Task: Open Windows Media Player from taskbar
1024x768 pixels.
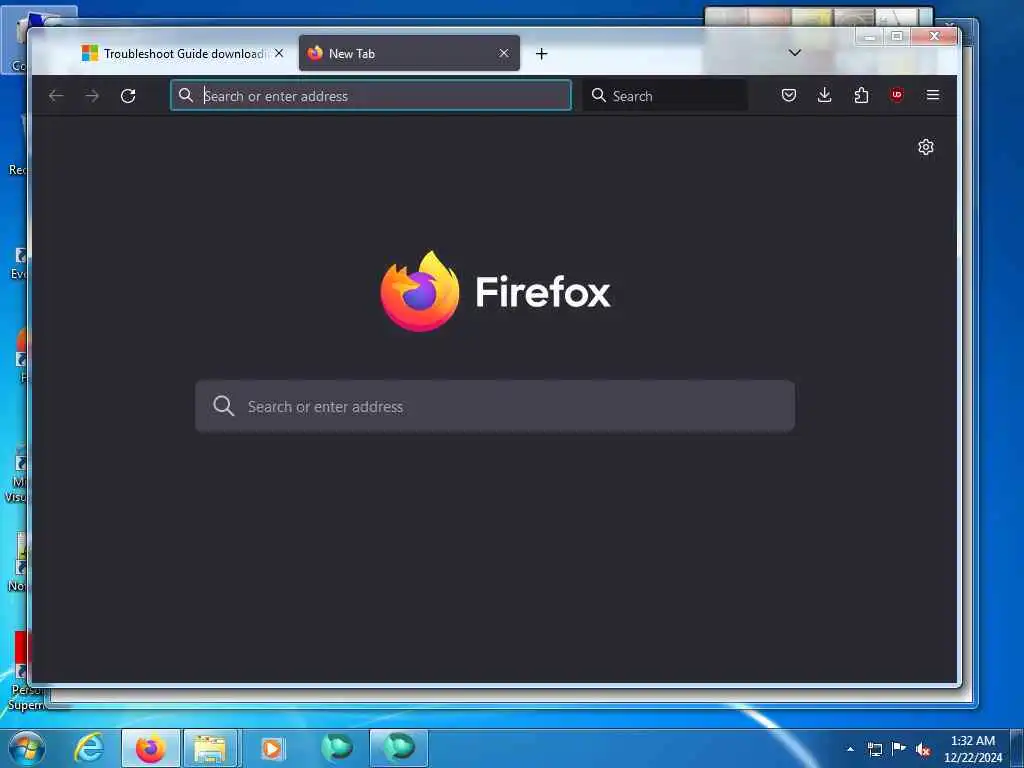Action: [272, 748]
